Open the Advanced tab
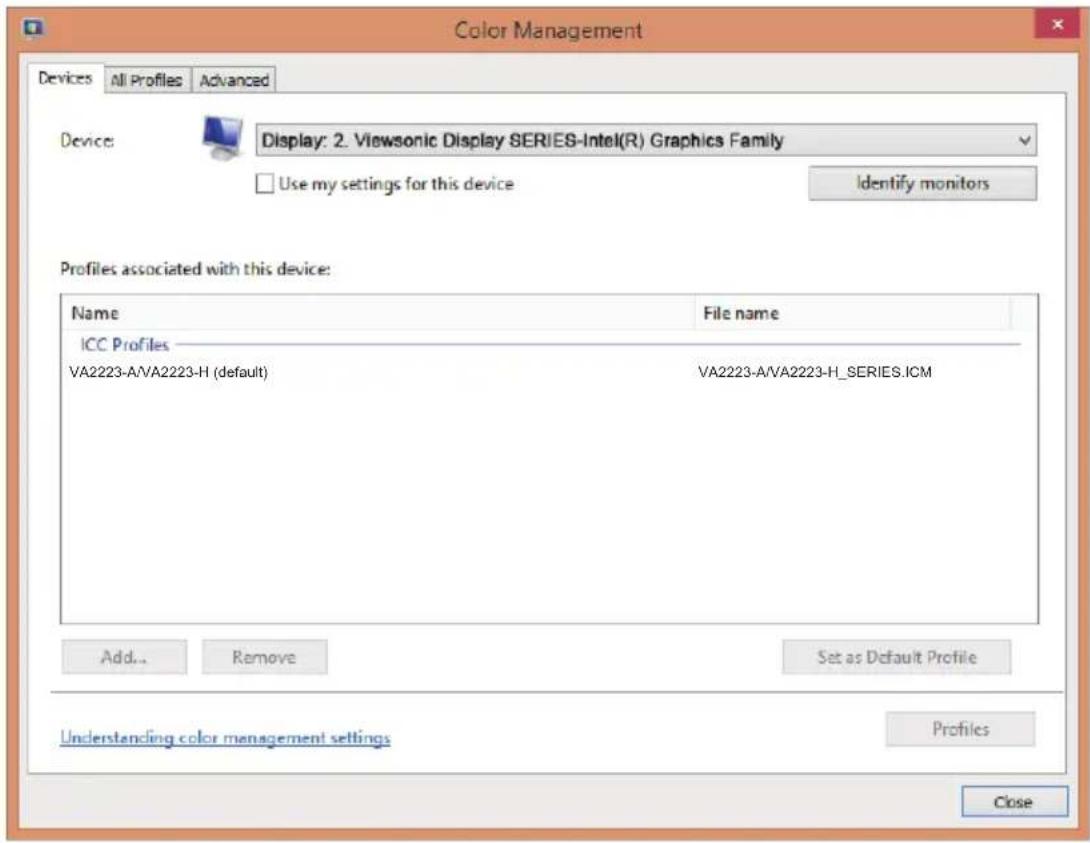Viewport: 1090px width, 843px height. 234,81
